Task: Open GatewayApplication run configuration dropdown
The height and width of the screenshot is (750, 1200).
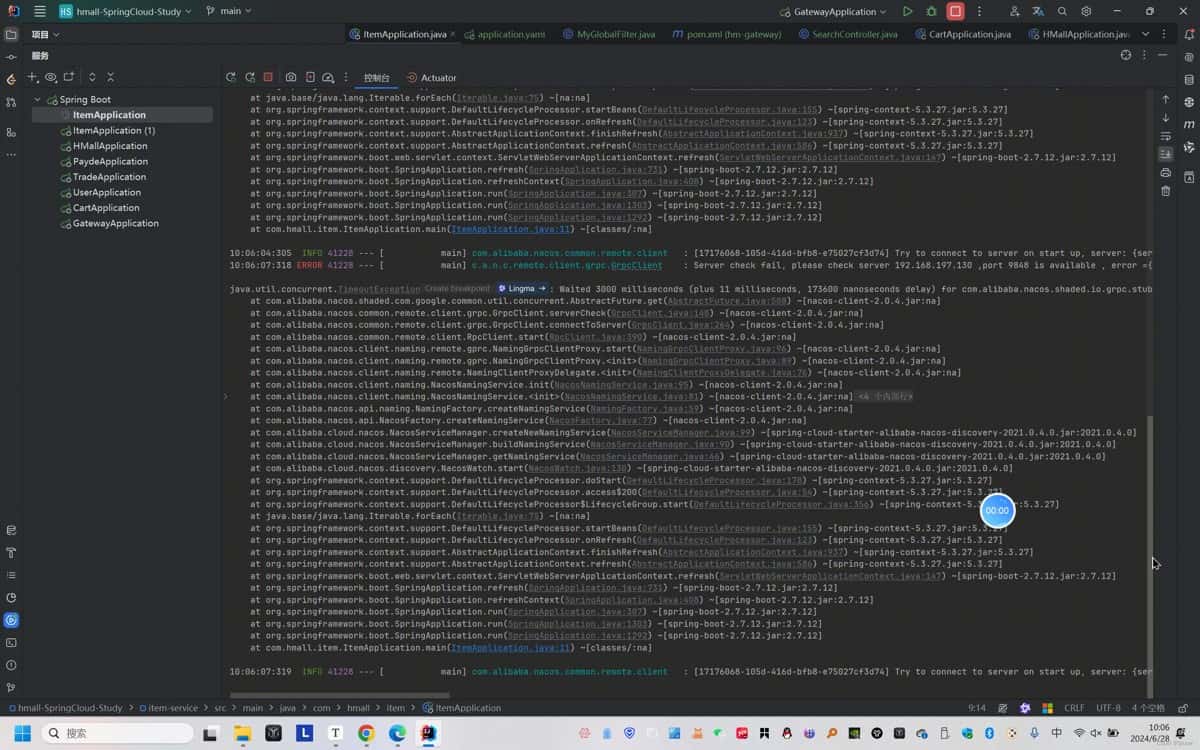Action: [833, 12]
